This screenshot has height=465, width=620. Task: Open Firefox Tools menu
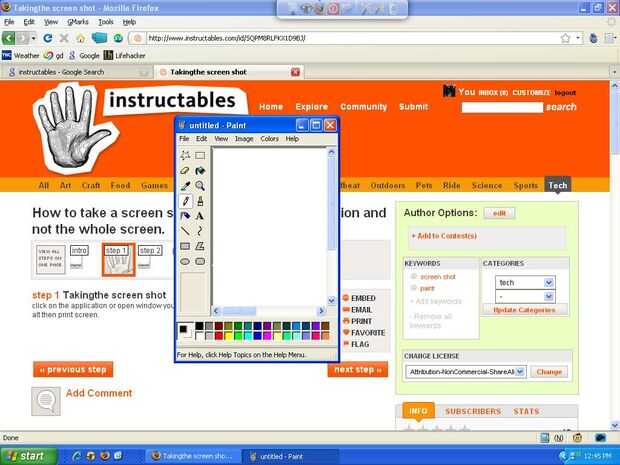coord(106,22)
